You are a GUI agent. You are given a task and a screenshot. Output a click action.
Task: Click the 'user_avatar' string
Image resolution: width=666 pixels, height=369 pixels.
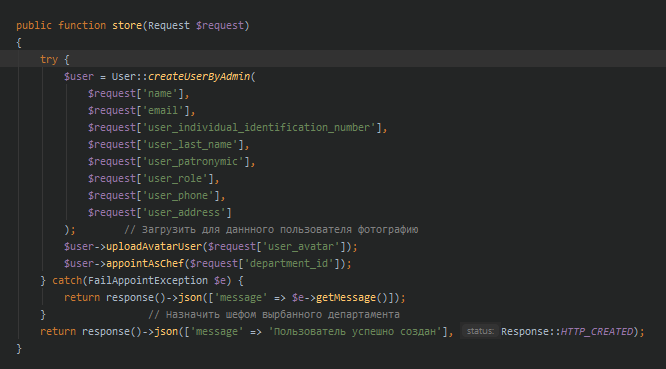pyautogui.click(x=301, y=246)
